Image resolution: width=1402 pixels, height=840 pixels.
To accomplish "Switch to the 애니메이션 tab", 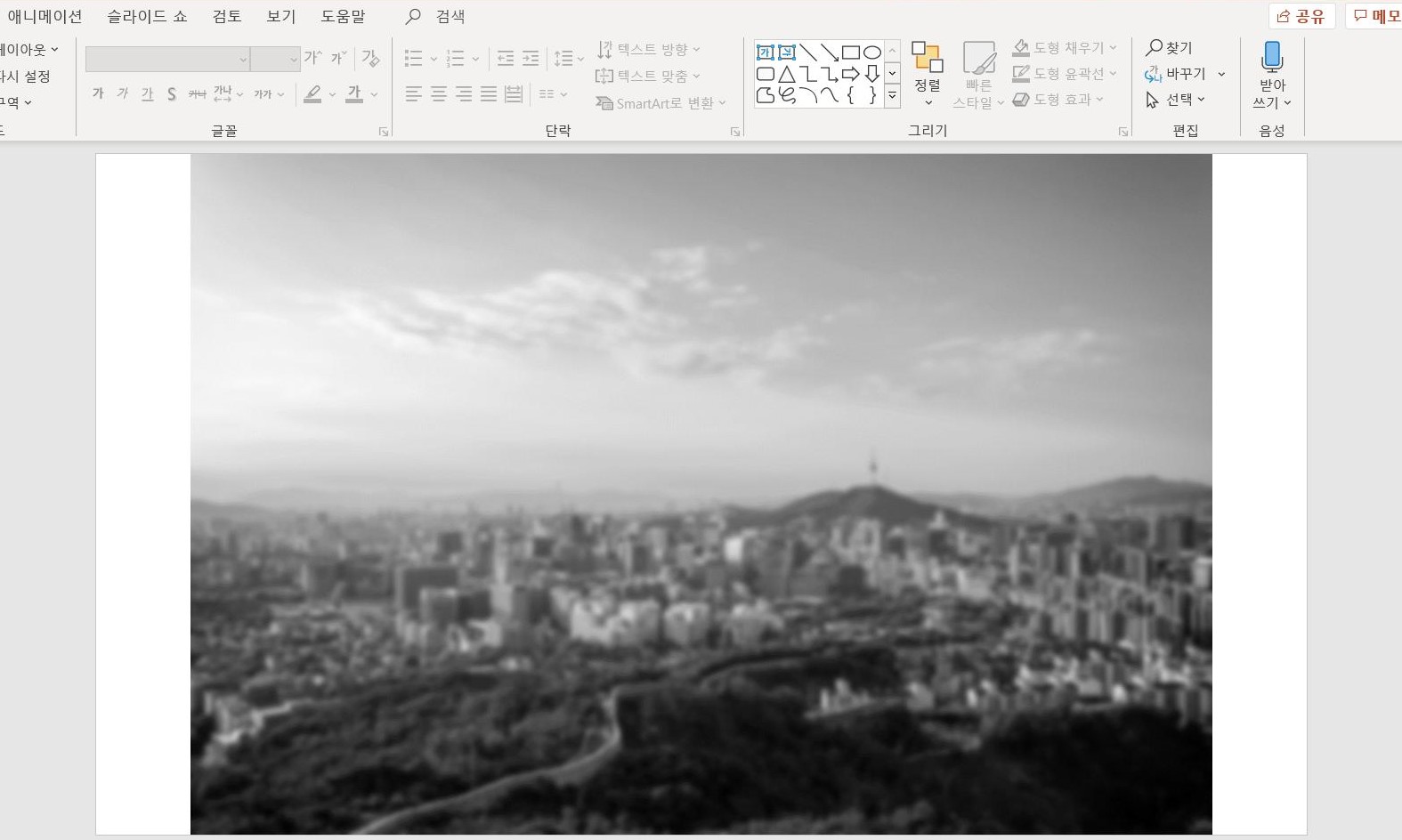I will [45, 17].
